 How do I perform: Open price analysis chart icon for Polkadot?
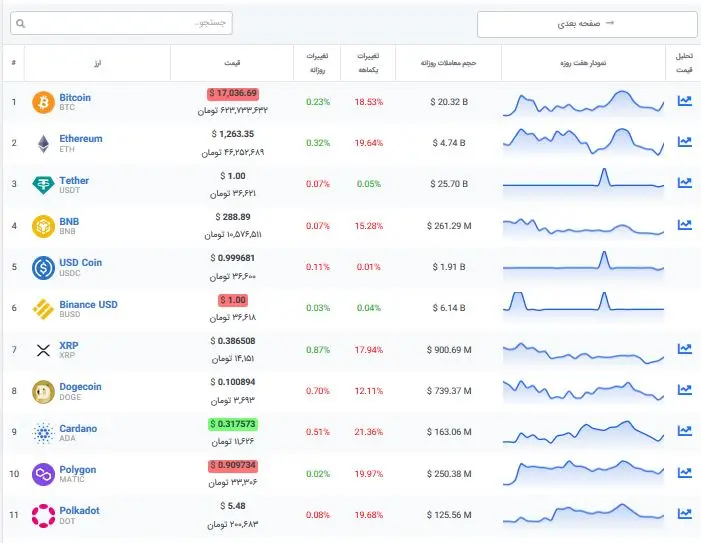coord(684,514)
